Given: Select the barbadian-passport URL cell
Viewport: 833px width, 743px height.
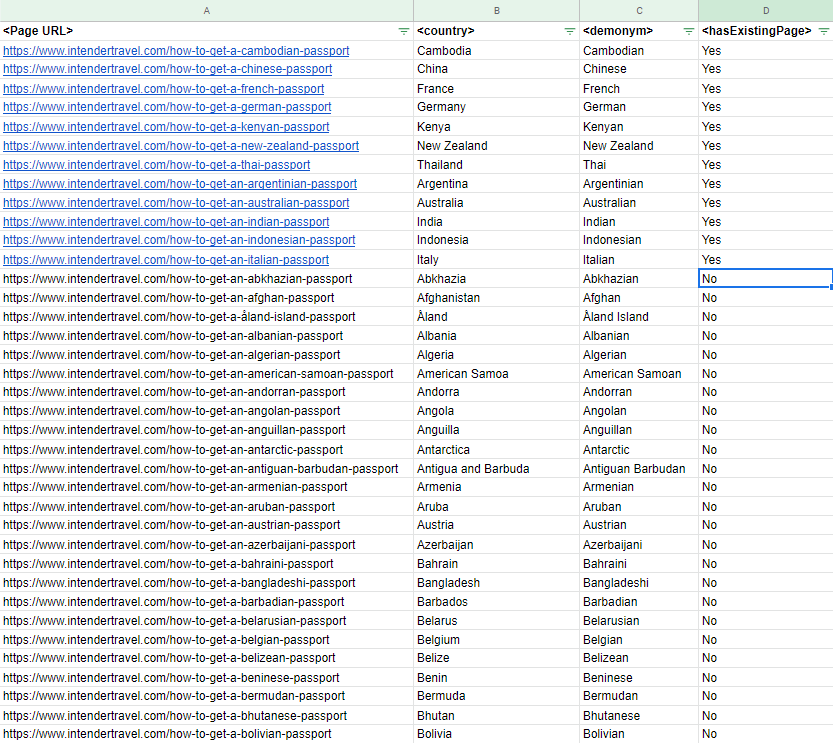Looking at the screenshot, I should tap(207, 602).
